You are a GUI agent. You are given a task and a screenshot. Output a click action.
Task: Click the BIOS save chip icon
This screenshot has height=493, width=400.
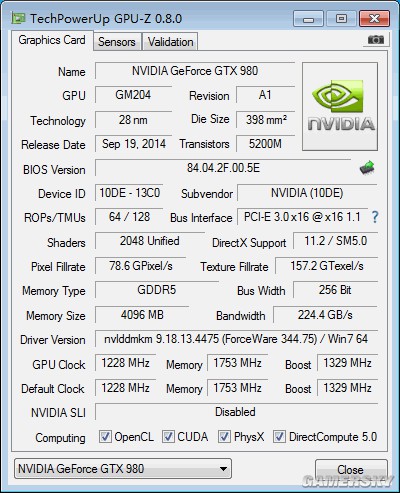pyautogui.click(x=367, y=168)
